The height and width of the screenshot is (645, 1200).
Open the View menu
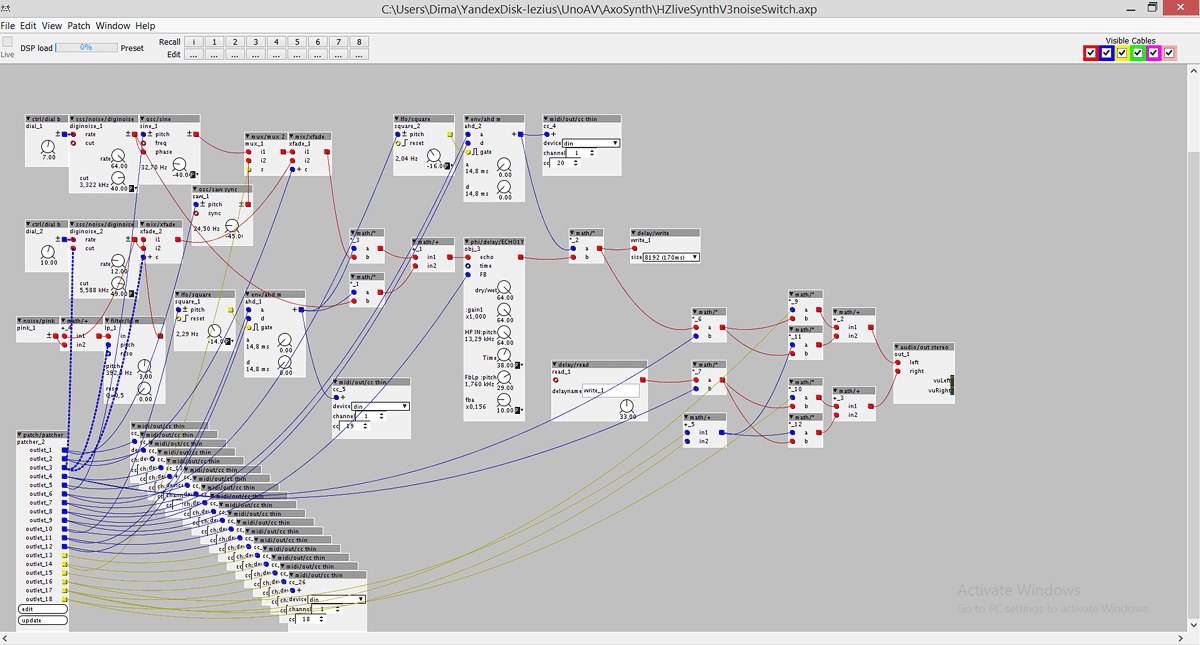click(x=51, y=25)
